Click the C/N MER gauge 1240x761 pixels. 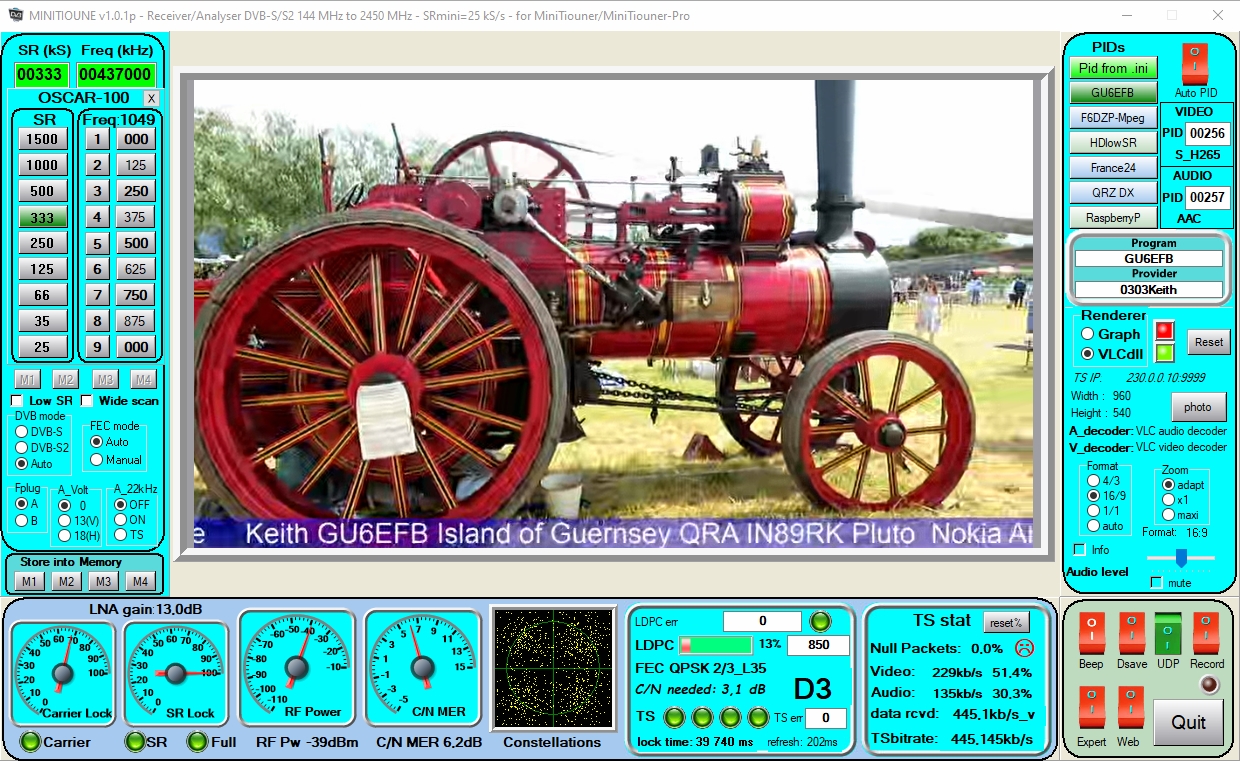tap(423, 667)
